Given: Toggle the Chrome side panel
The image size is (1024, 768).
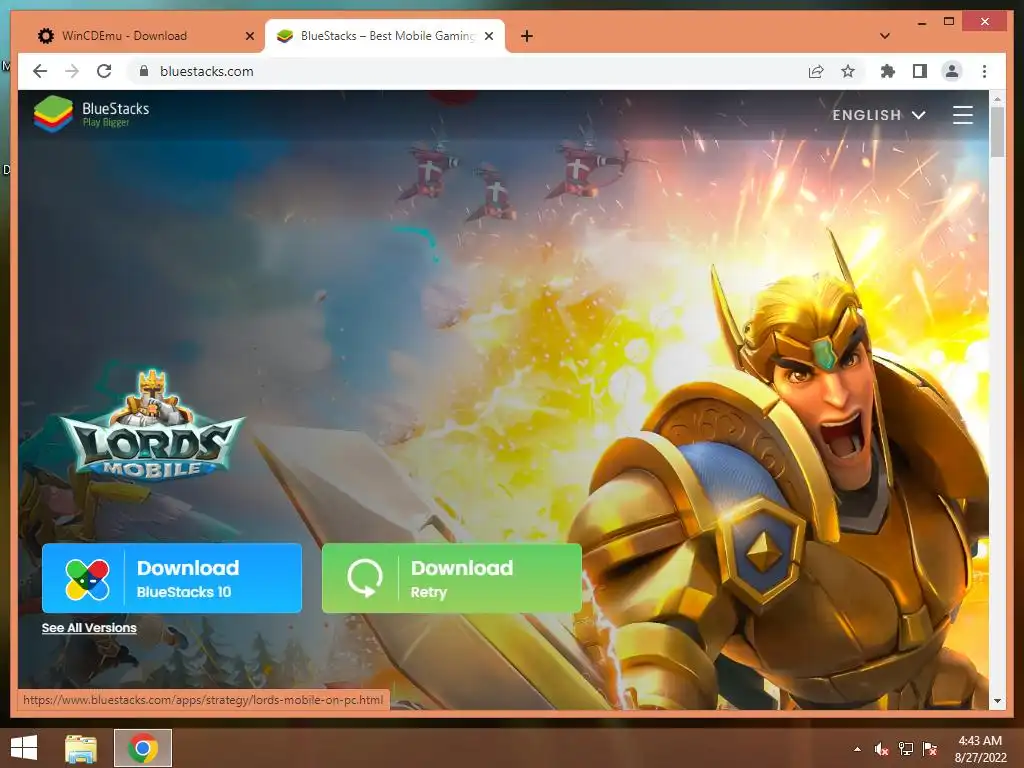Looking at the screenshot, I should (x=920, y=71).
